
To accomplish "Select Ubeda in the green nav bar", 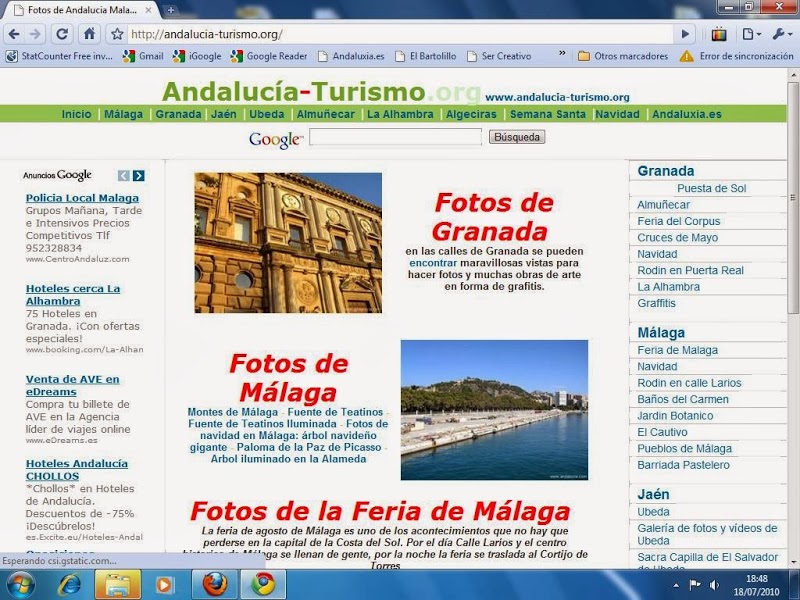I will 267,114.
